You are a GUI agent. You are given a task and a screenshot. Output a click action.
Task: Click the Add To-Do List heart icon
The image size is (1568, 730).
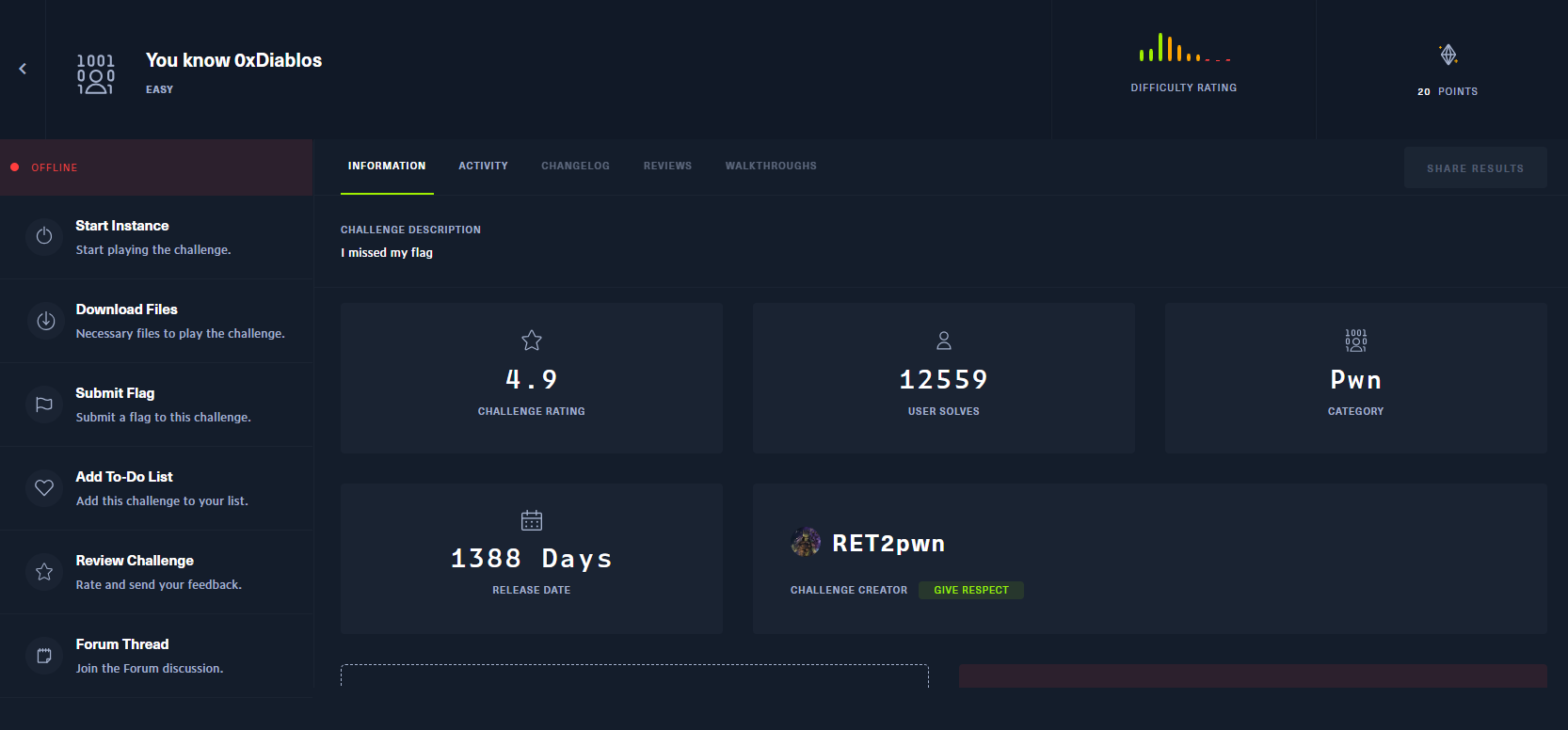[44, 487]
